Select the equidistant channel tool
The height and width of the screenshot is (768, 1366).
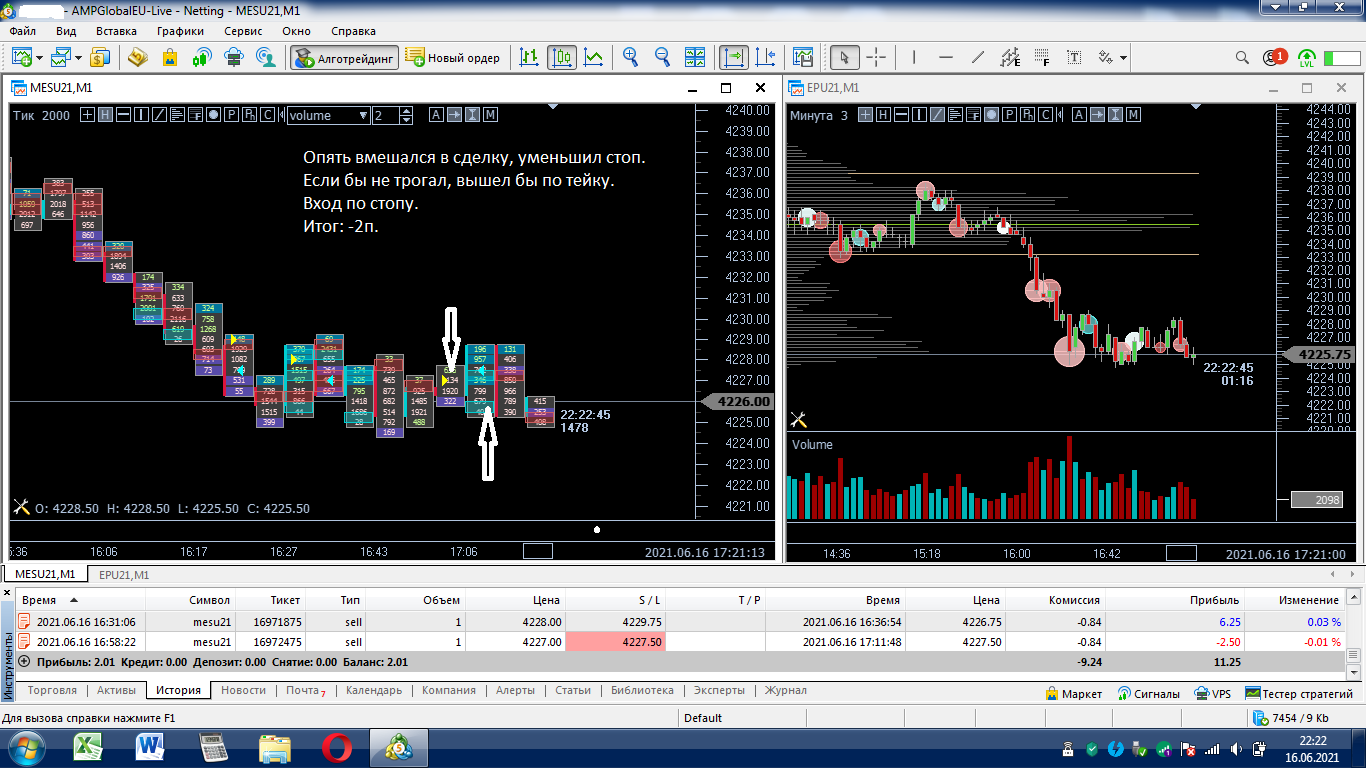coord(1010,57)
